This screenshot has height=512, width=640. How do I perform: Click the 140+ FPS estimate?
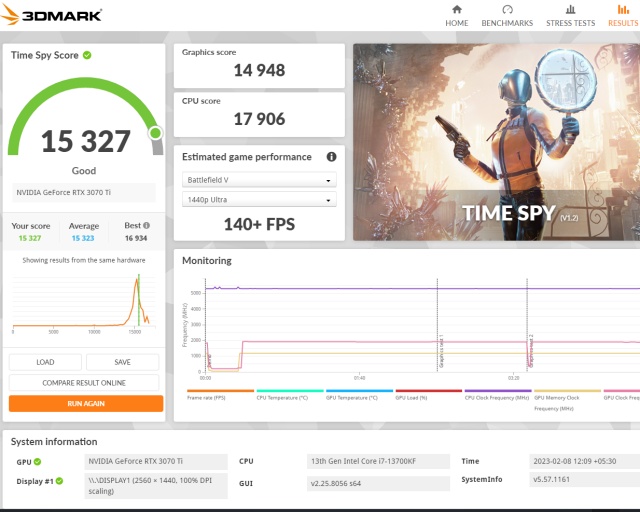pyautogui.click(x=259, y=224)
